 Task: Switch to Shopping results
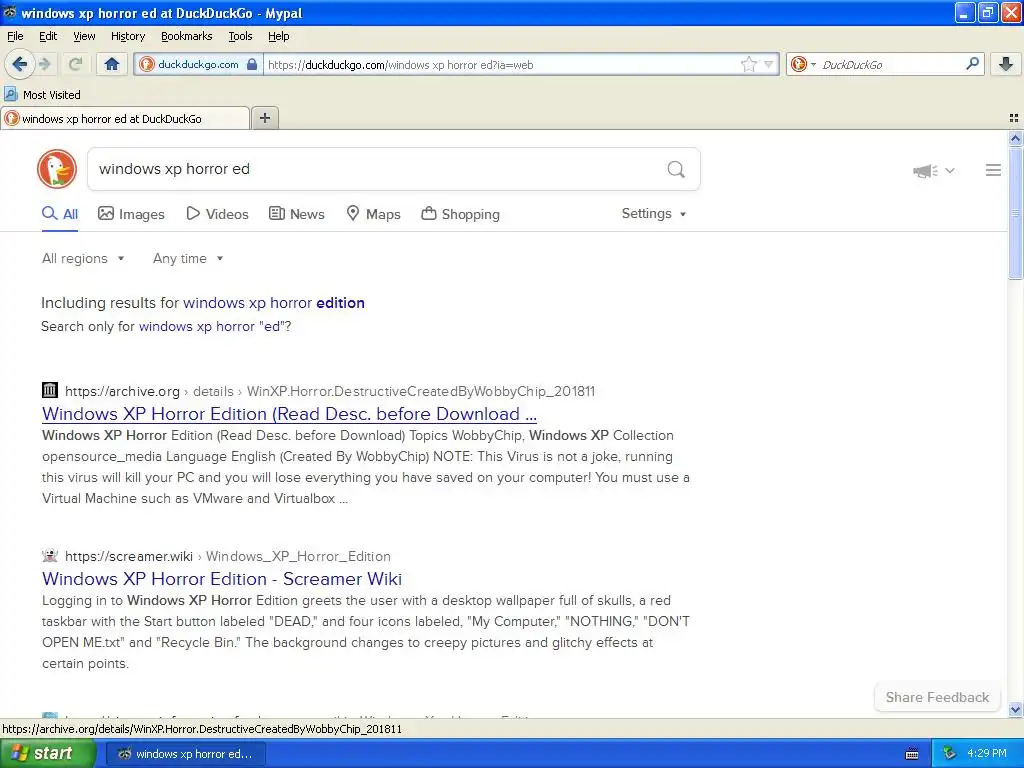point(461,214)
